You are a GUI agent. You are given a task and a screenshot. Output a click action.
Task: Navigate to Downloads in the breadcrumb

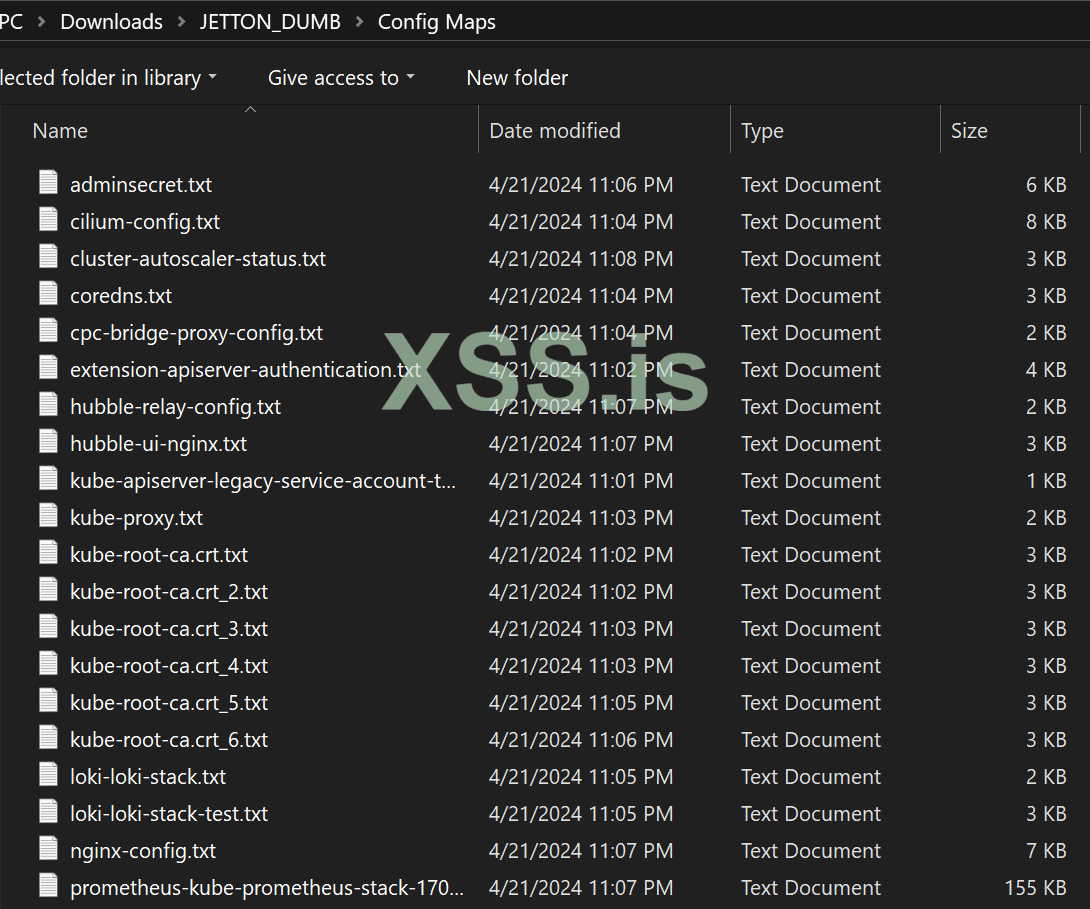[111, 22]
